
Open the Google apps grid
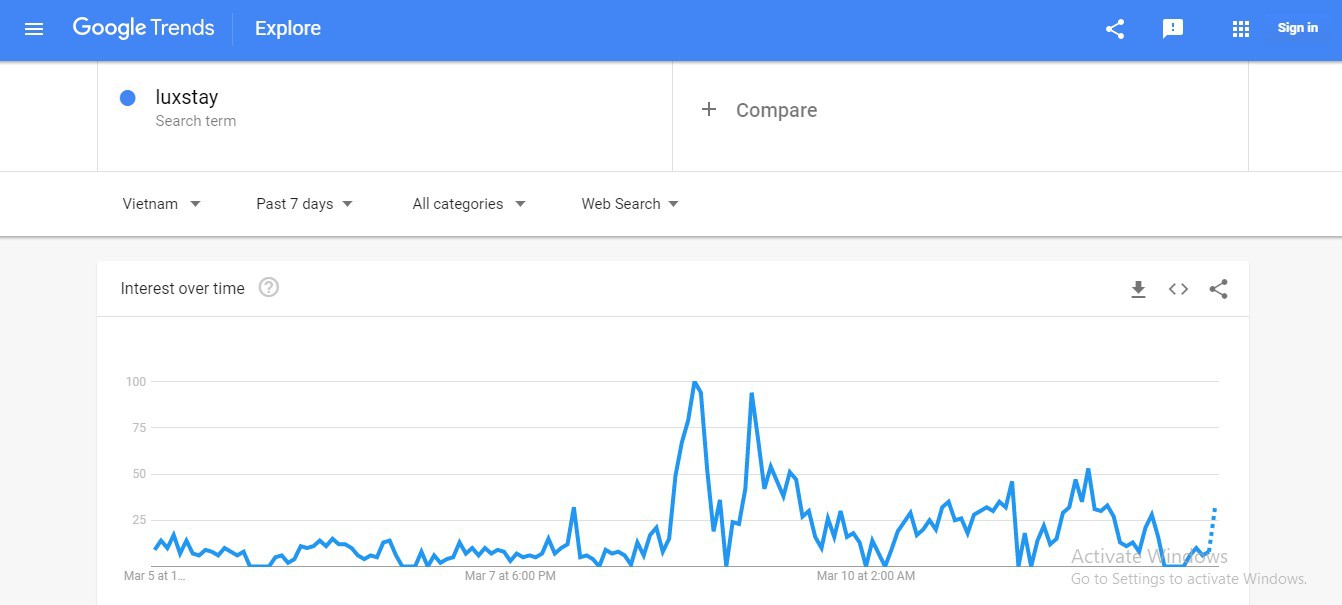pyautogui.click(x=1241, y=29)
